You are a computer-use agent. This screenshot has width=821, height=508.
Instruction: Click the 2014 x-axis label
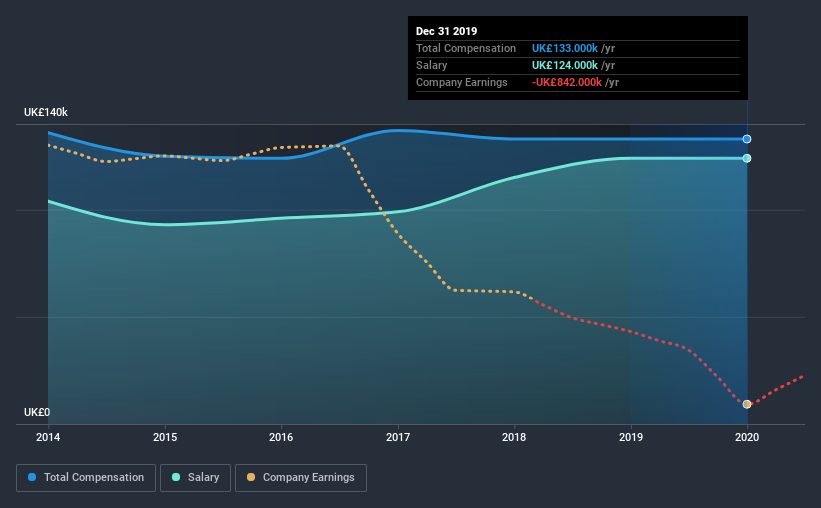click(x=48, y=437)
